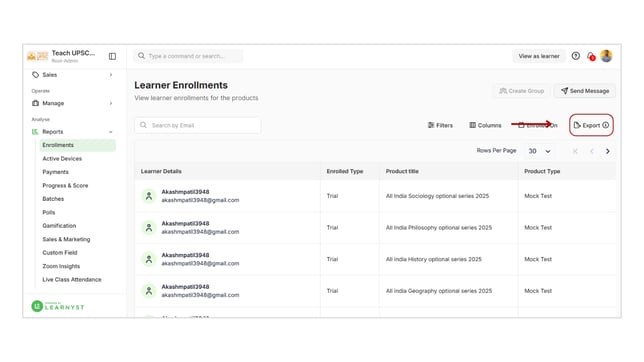Go to next page arrow

pos(607,151)
